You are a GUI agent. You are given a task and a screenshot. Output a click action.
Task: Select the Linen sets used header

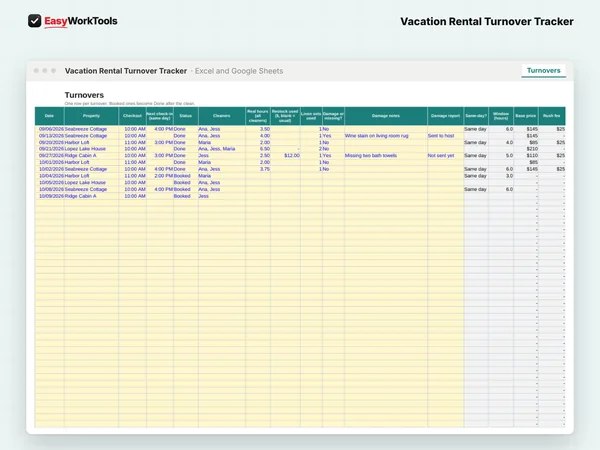coord(311,116)
